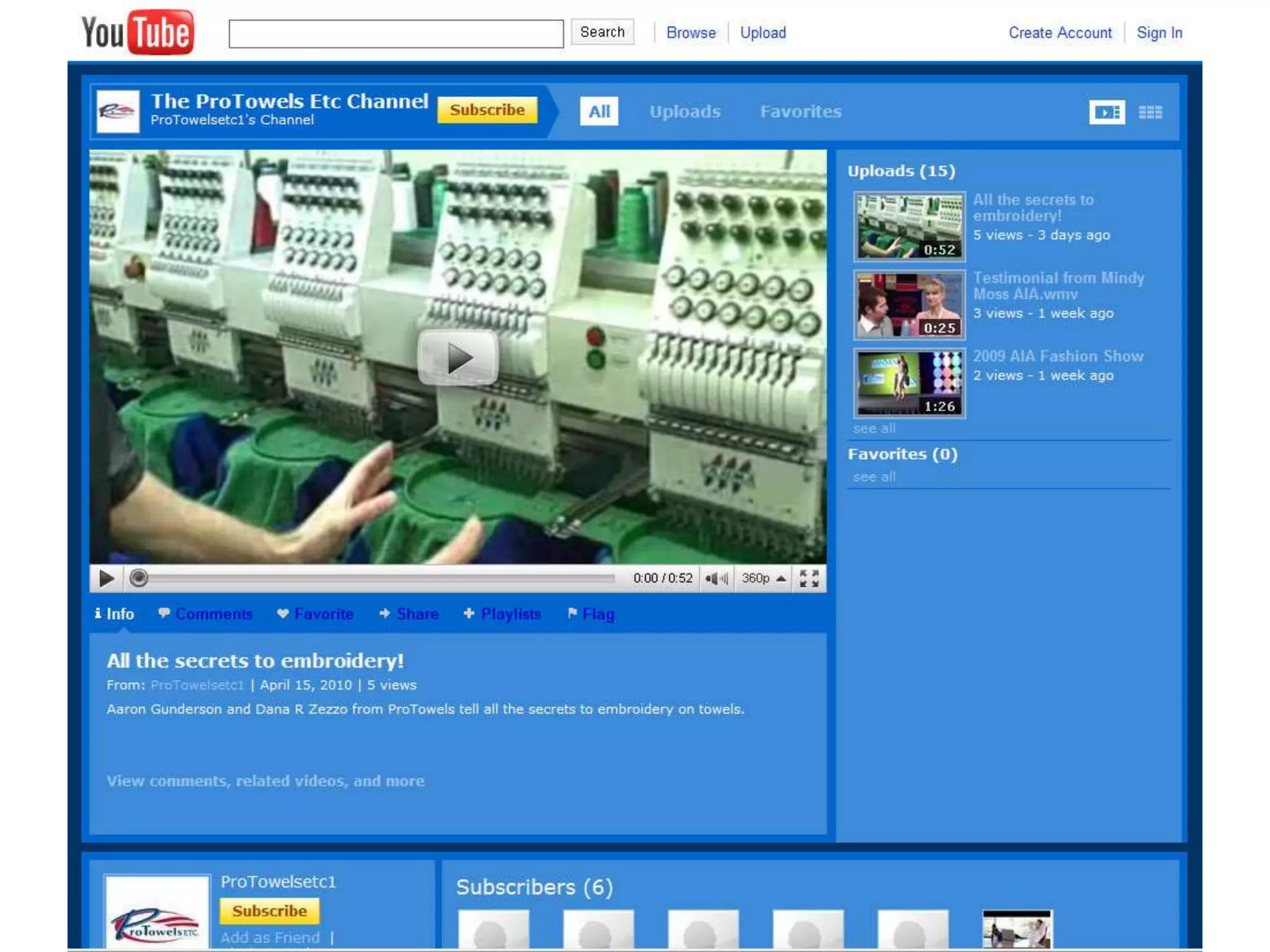Click the YouTube logo
Viewport: 1270px width, 952px height.
(x=138, y=32)
